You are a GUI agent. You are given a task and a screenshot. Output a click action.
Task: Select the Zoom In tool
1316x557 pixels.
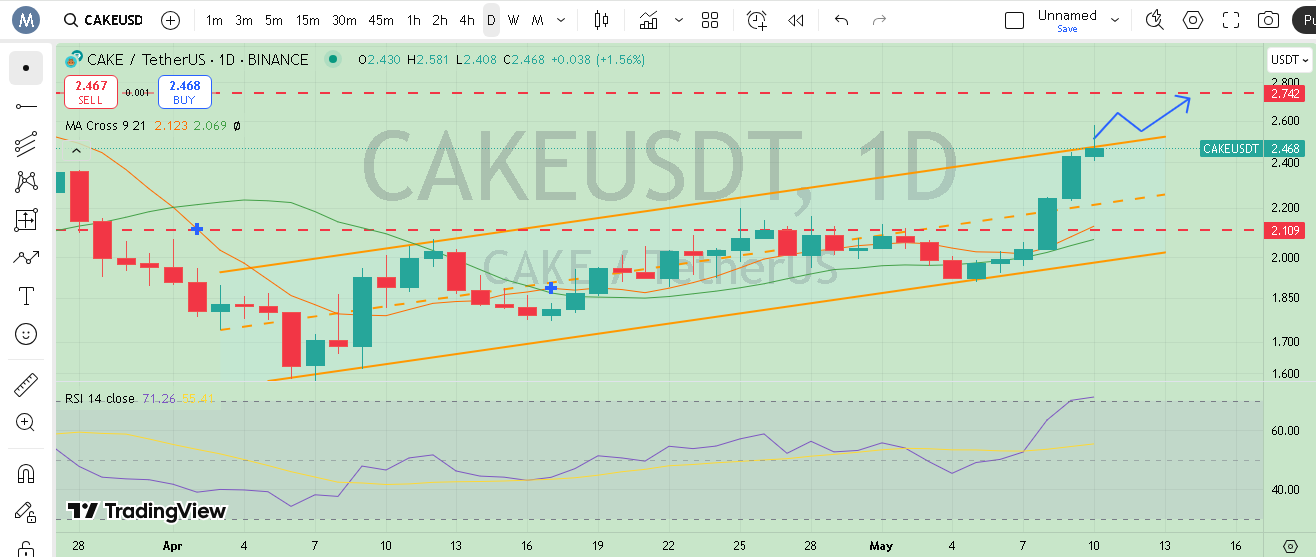(x=26, y=422)
